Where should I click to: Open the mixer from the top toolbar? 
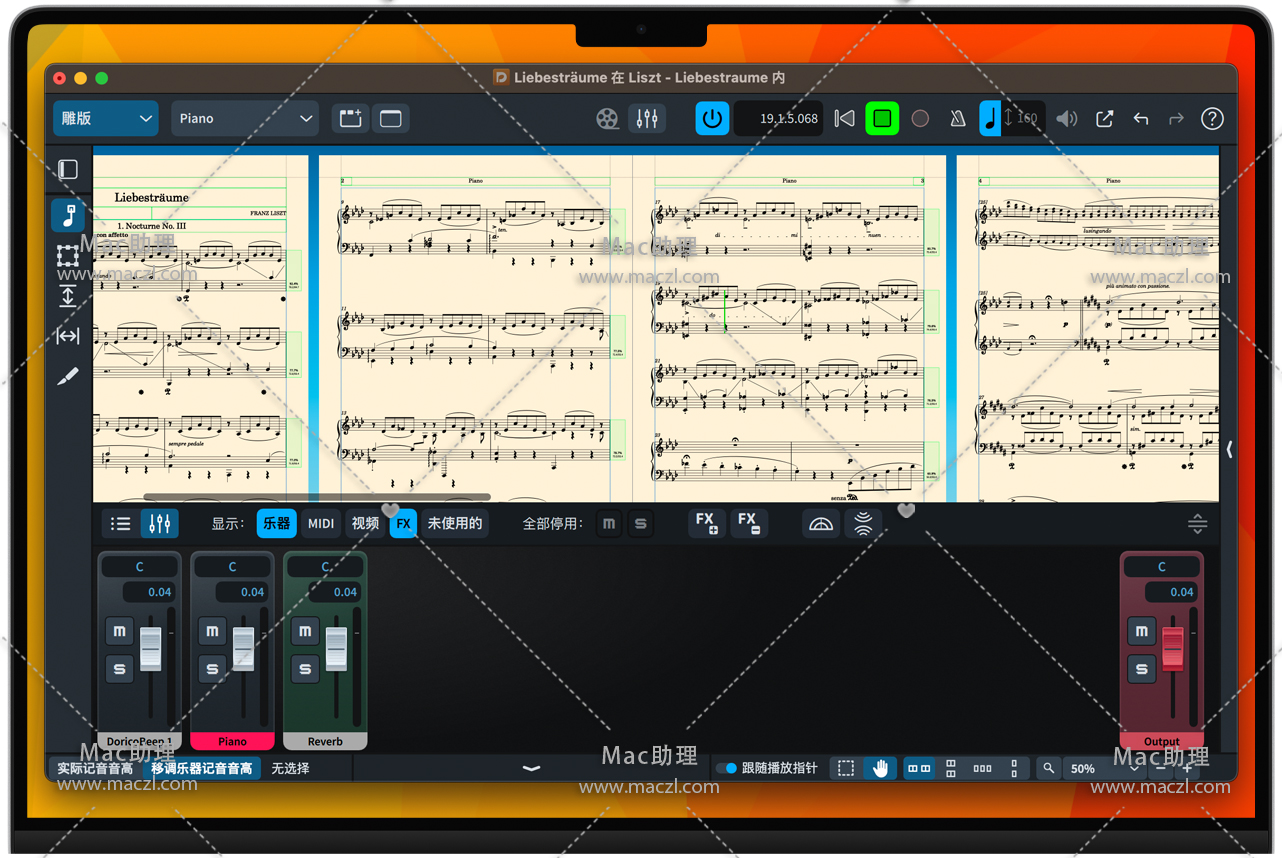tap(647, 119)
